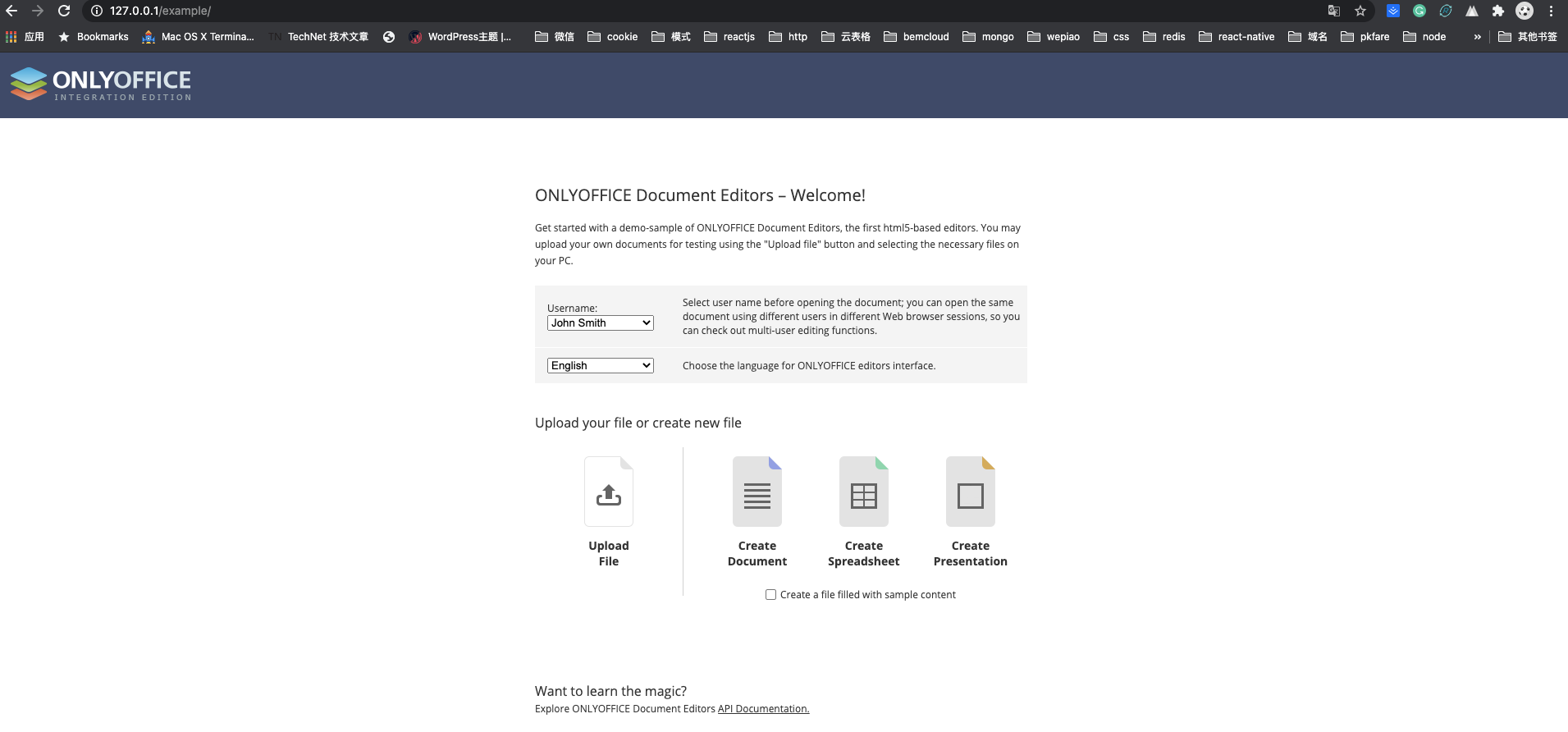Open the Chrome profile avatar
The width and height of the screenshot is (1568, 732).
[1525, 11]
